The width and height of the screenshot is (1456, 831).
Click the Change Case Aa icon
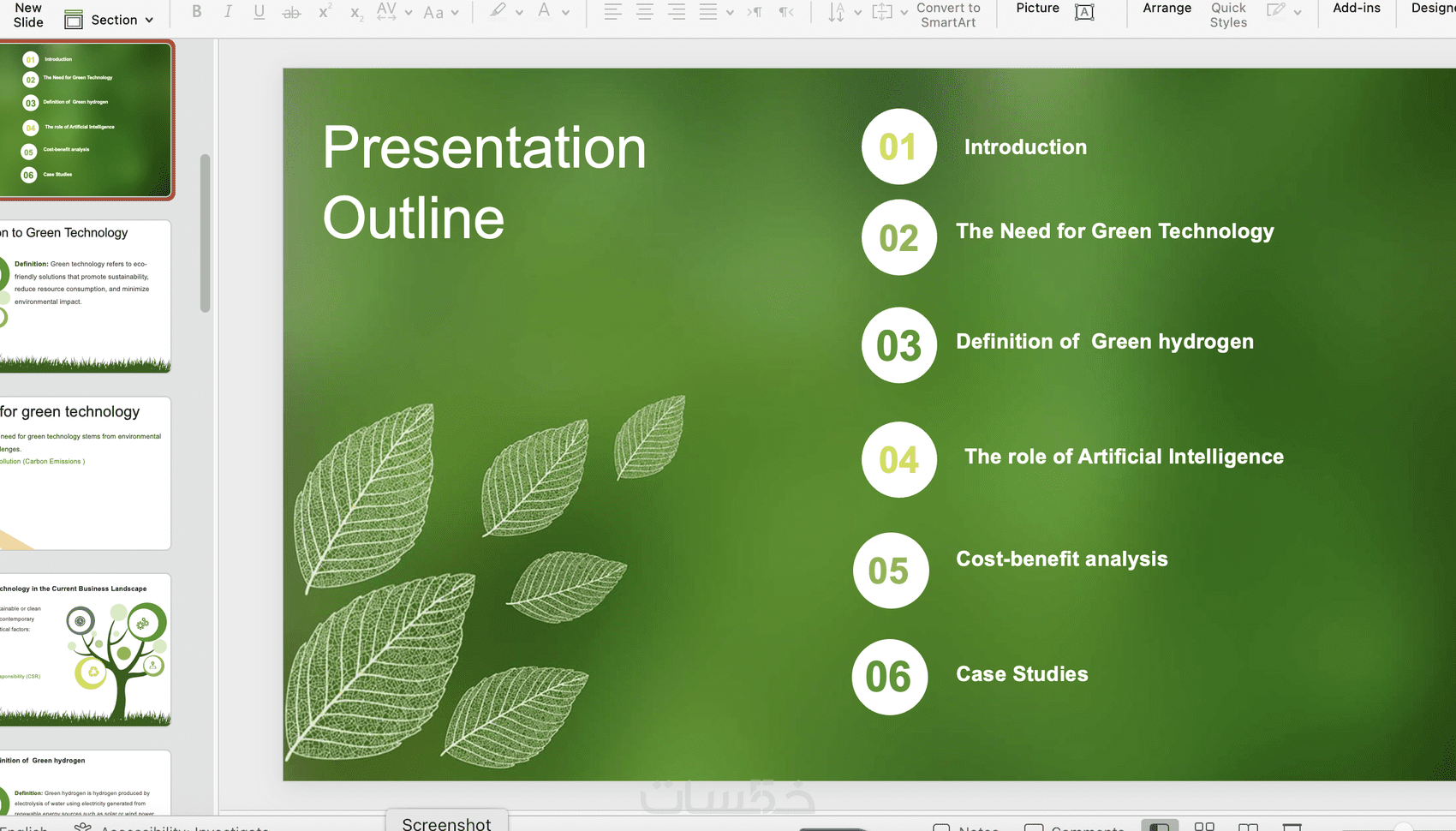click(x=433, y=12)
